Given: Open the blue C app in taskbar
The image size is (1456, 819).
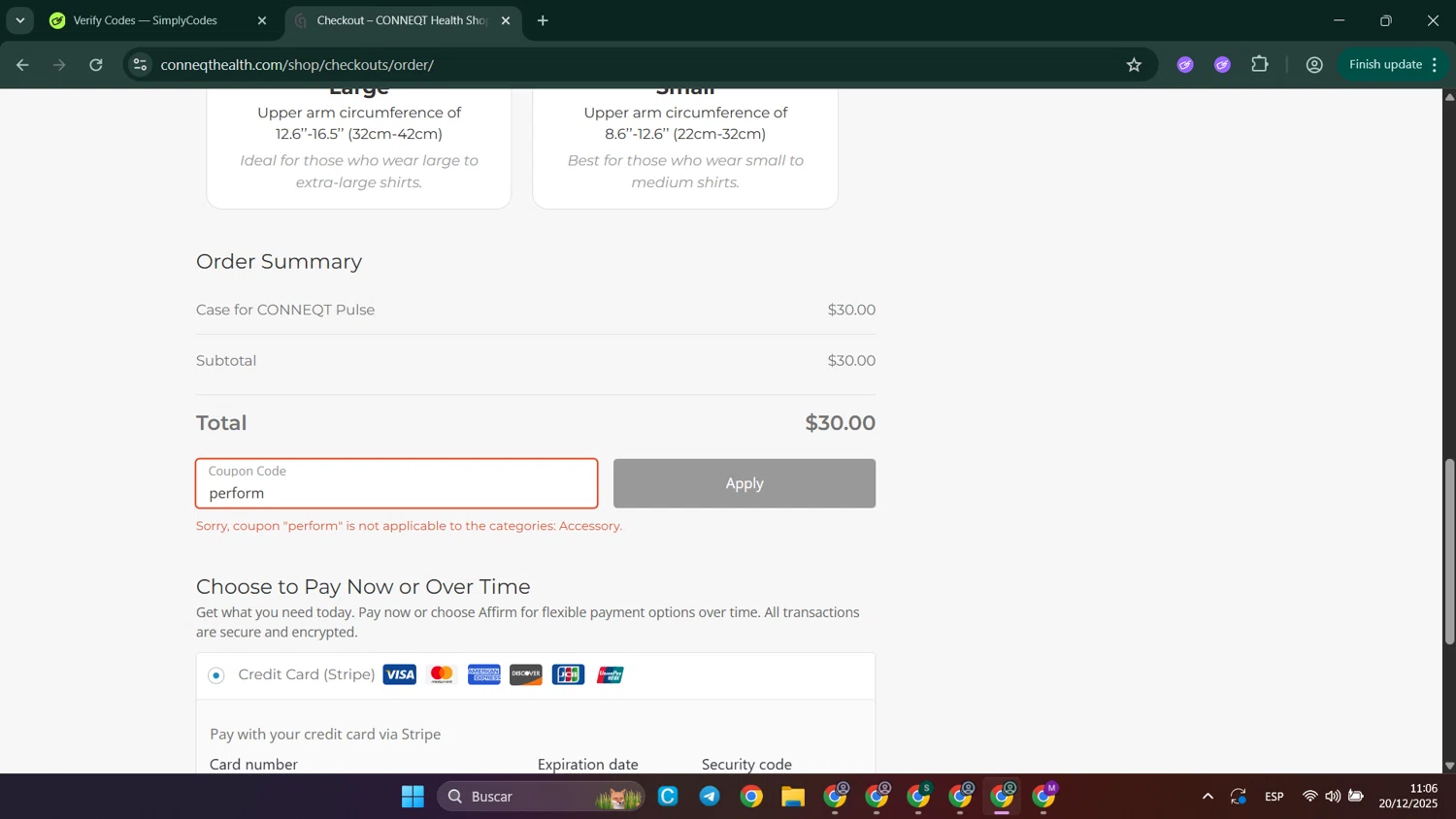Looking at the screenshot, I should click(668, 797).
